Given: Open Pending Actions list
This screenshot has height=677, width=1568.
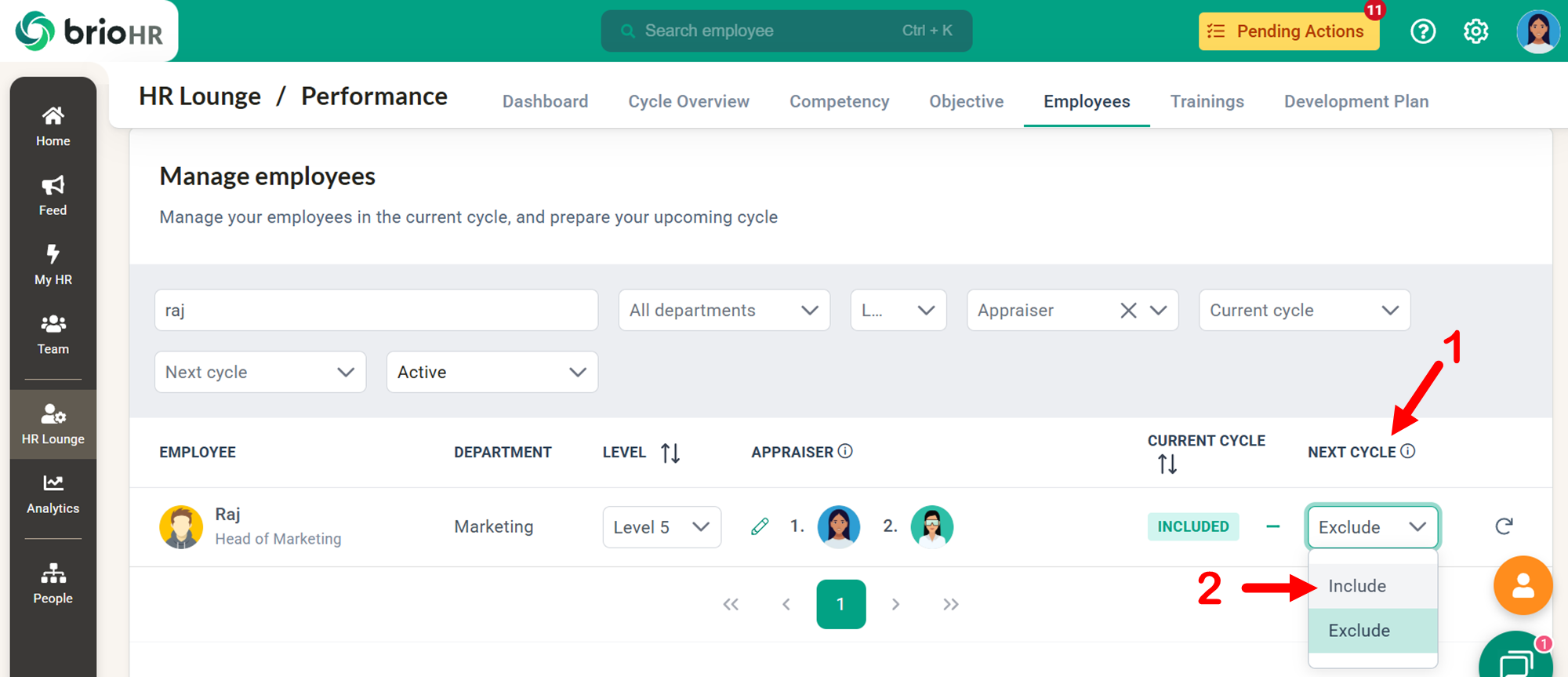Looking at the screenshot, I should pos(1288,31).
